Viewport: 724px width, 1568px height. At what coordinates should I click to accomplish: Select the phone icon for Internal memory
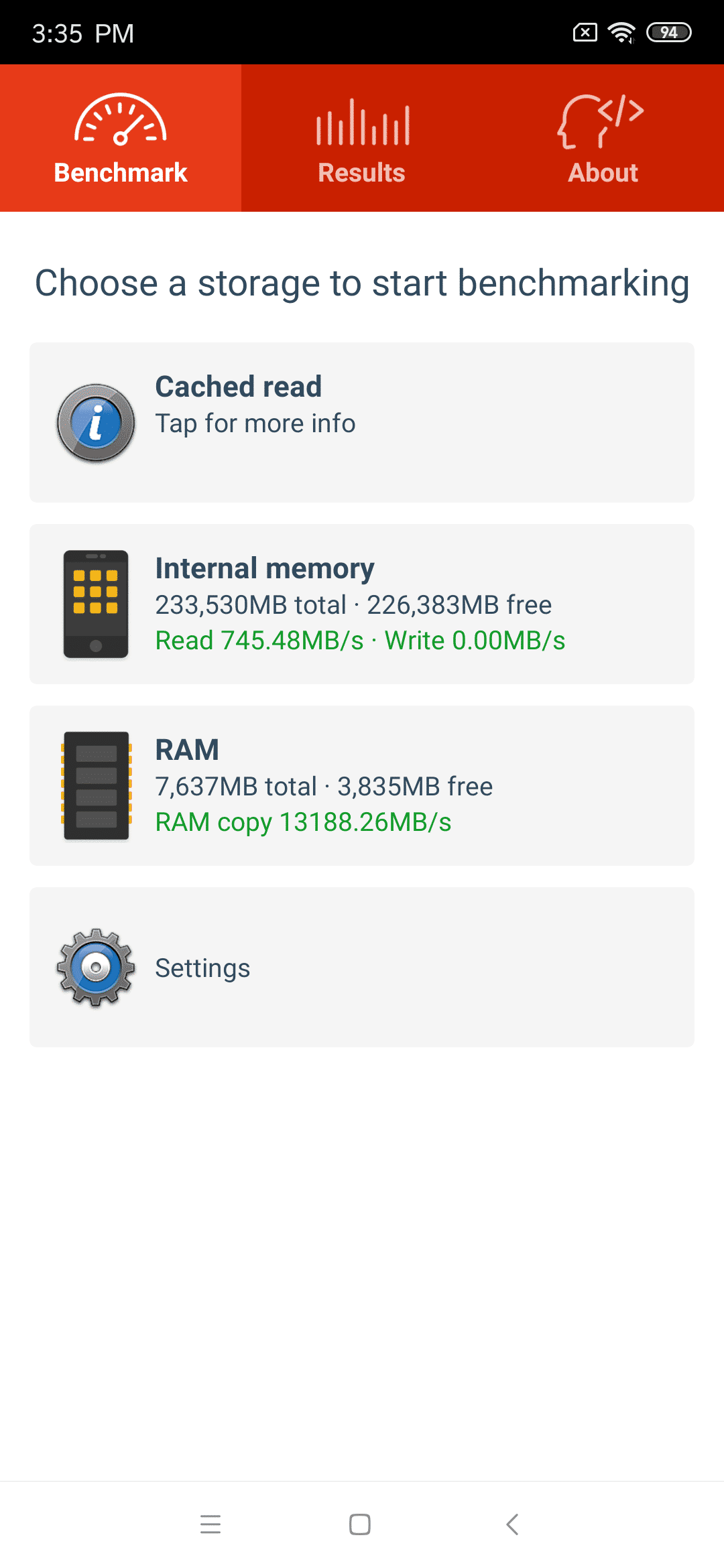click(96, 604)
